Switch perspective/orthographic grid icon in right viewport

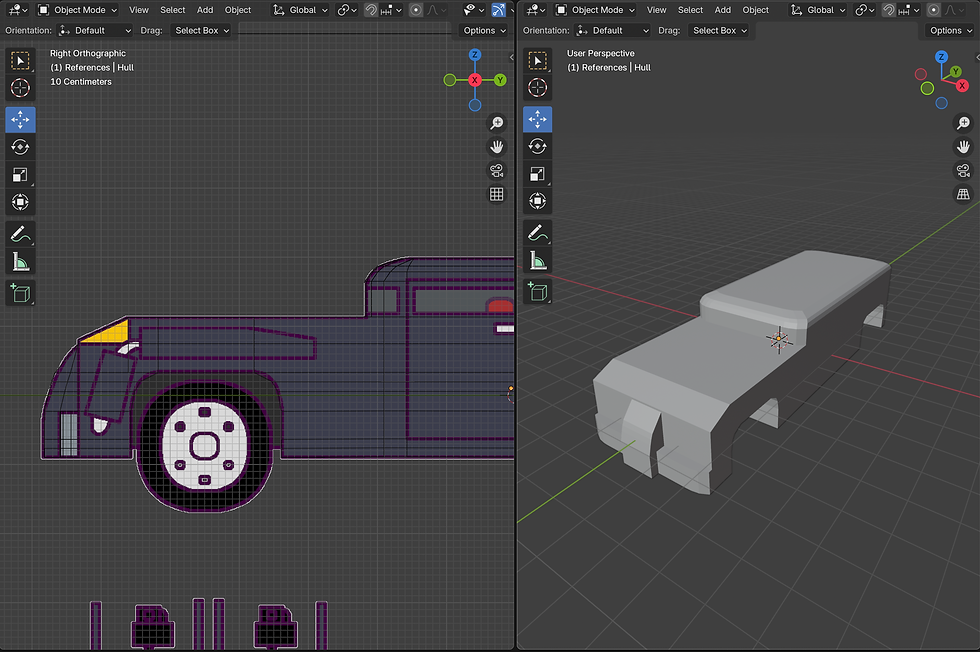(964, 194)
